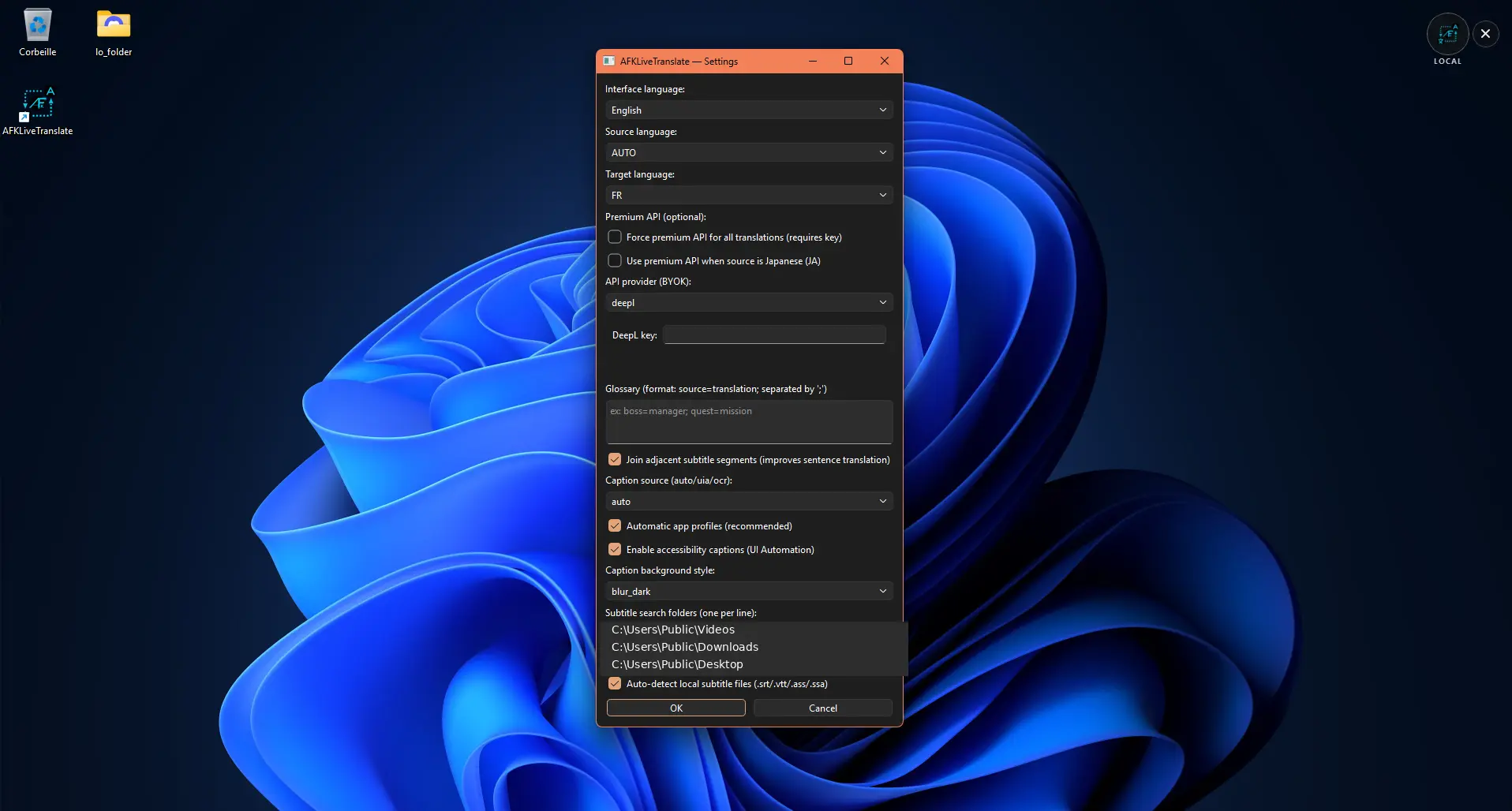This screenshot has width=1512, height=811.
Task: Focus the DeepL key input field
Action: point(774,334)
